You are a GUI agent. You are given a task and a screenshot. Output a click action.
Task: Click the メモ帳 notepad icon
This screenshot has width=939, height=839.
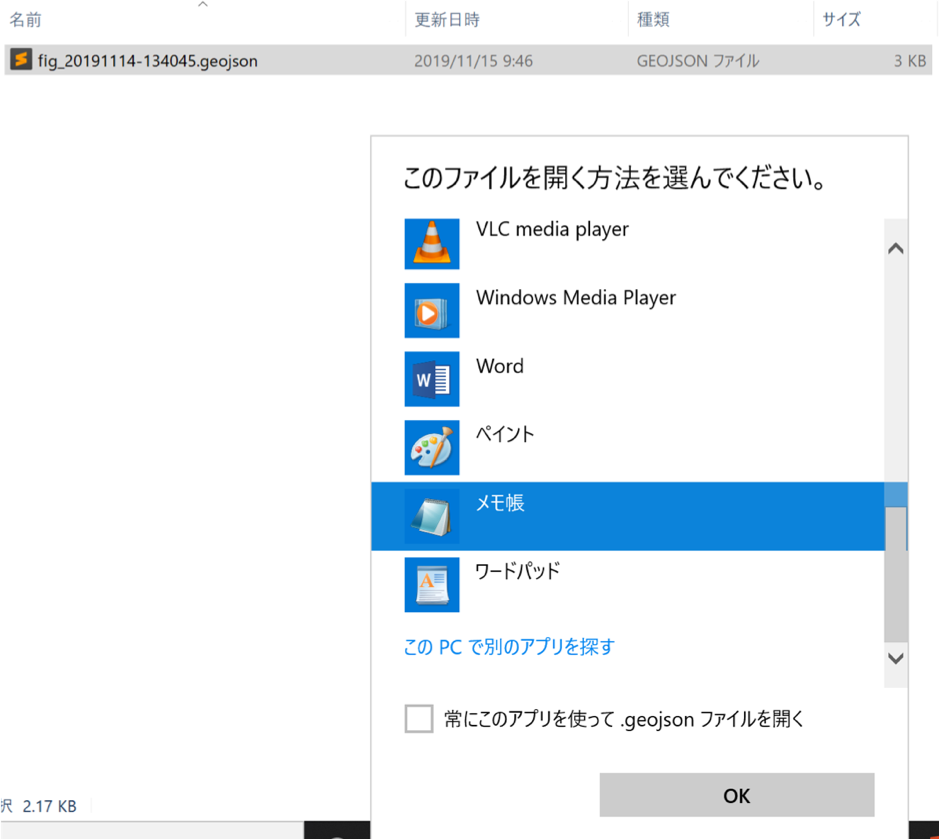(432, 516)
